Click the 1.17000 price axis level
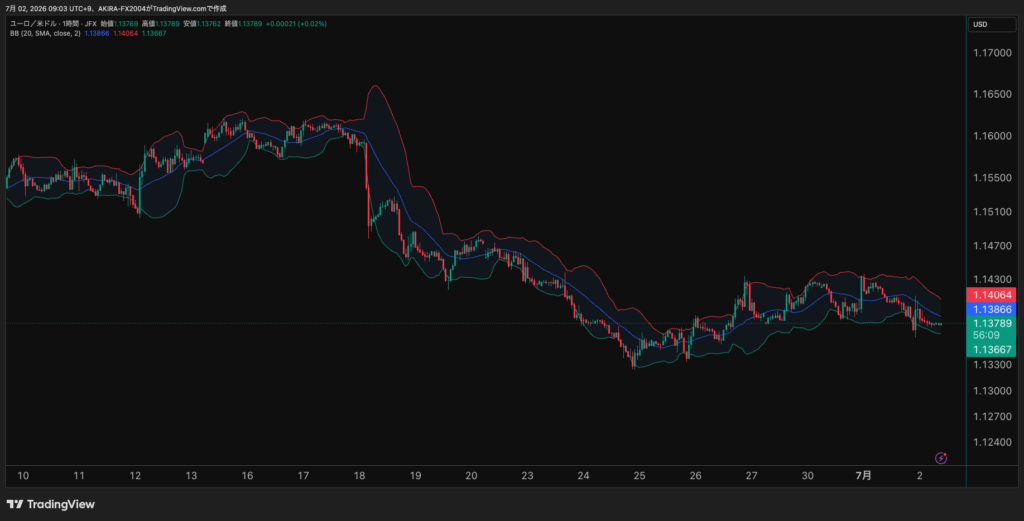 pos(992,53)
